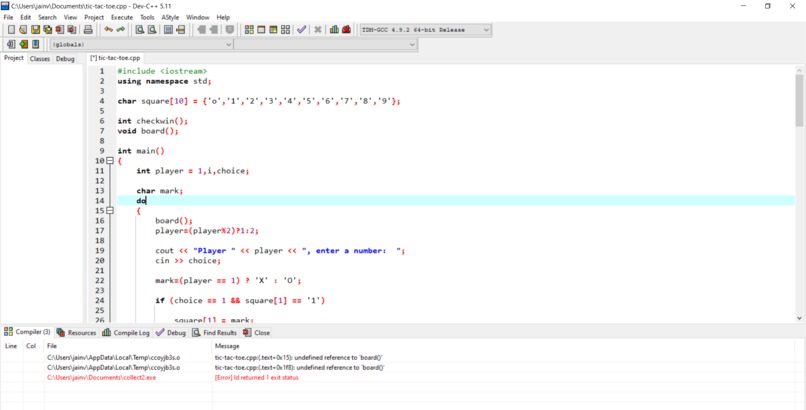Image resolution: width=806 pixels, height=410 pixels.
Task: Click the grayed back navigation arrow icon
Action: [202, 30]
